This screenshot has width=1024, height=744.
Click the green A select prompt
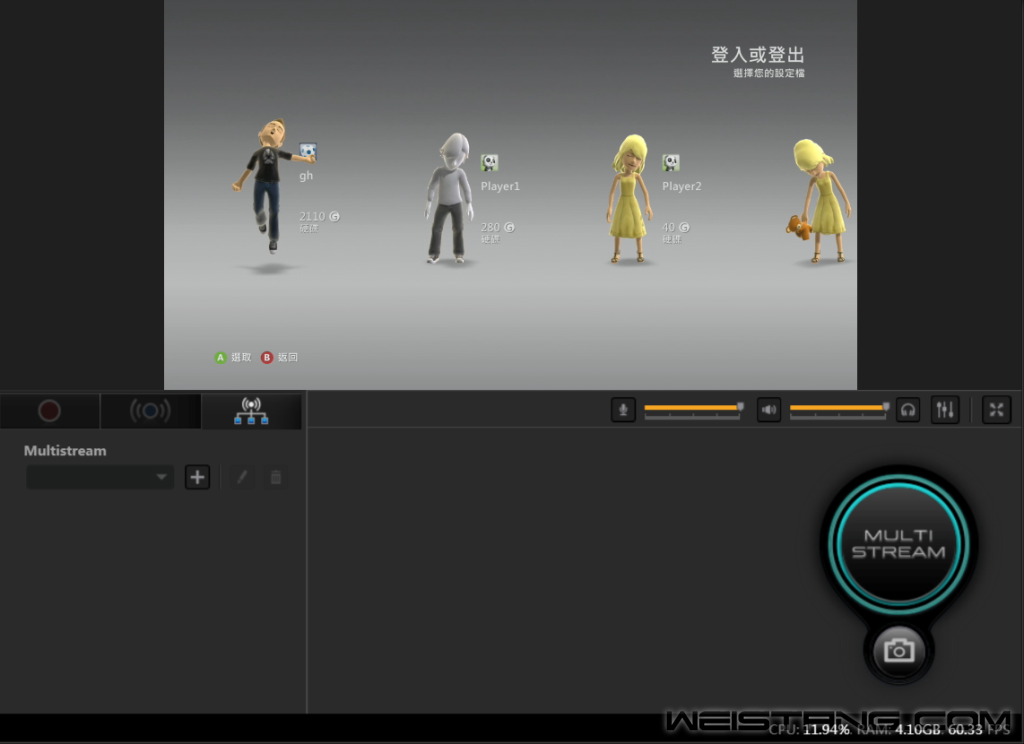tap(232, 357)
